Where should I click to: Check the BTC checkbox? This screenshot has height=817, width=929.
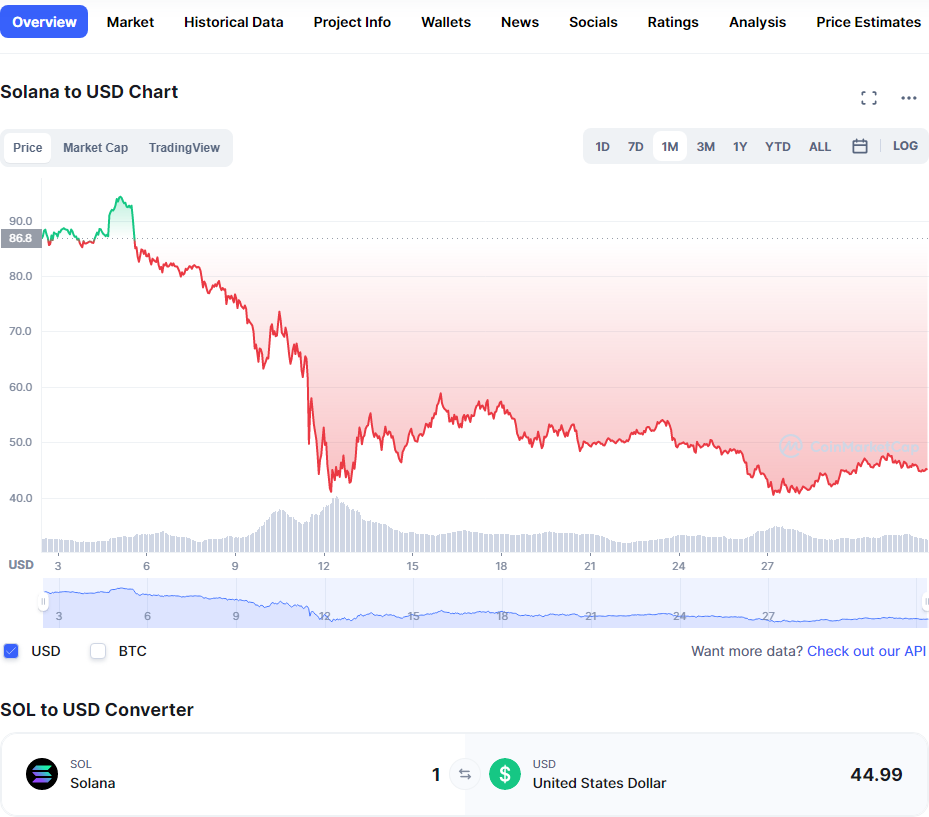(98, 651)
